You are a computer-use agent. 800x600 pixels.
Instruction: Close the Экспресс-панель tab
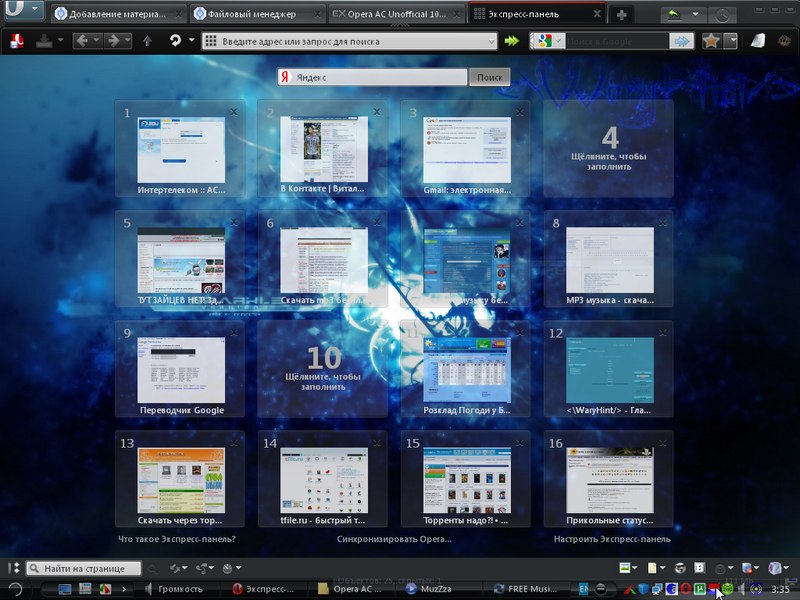coord(597,14)
